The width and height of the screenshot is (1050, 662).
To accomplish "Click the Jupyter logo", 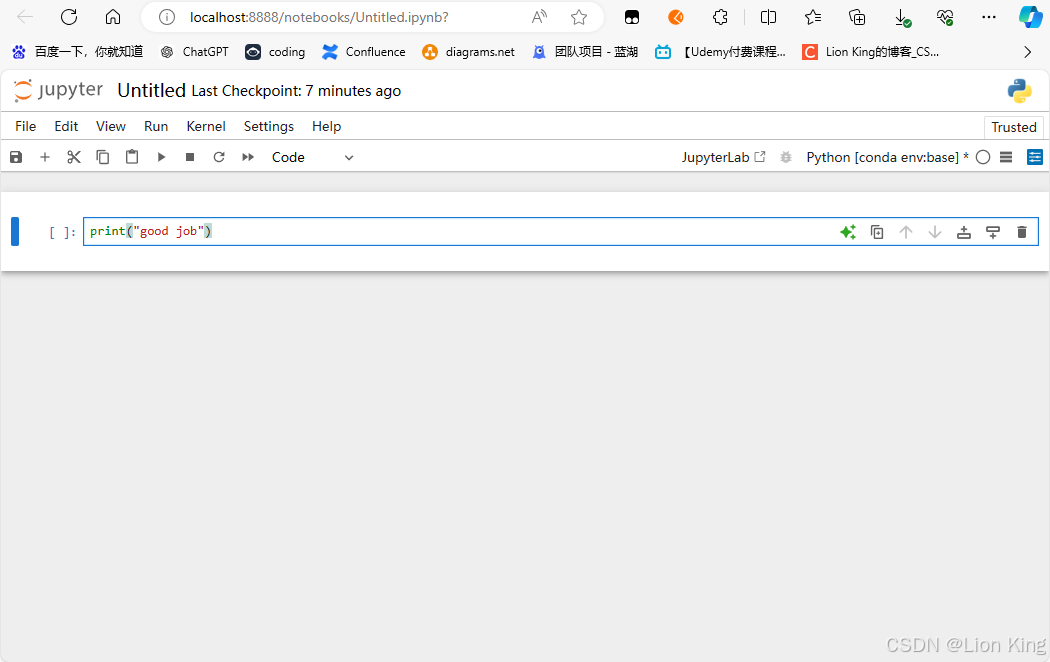I will [x=58, y=90].
